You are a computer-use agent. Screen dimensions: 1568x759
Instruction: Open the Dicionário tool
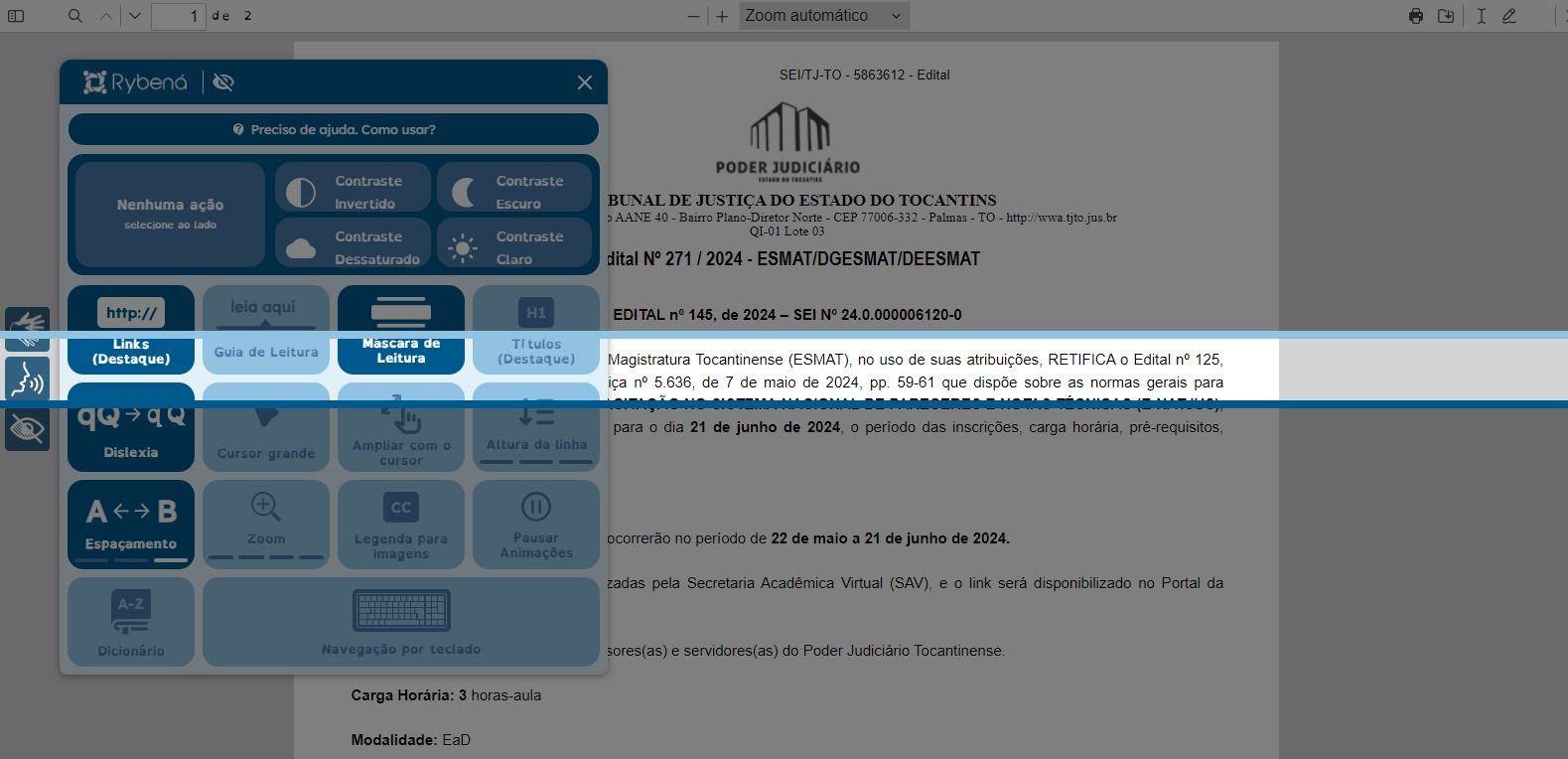[x=131, y=622]
